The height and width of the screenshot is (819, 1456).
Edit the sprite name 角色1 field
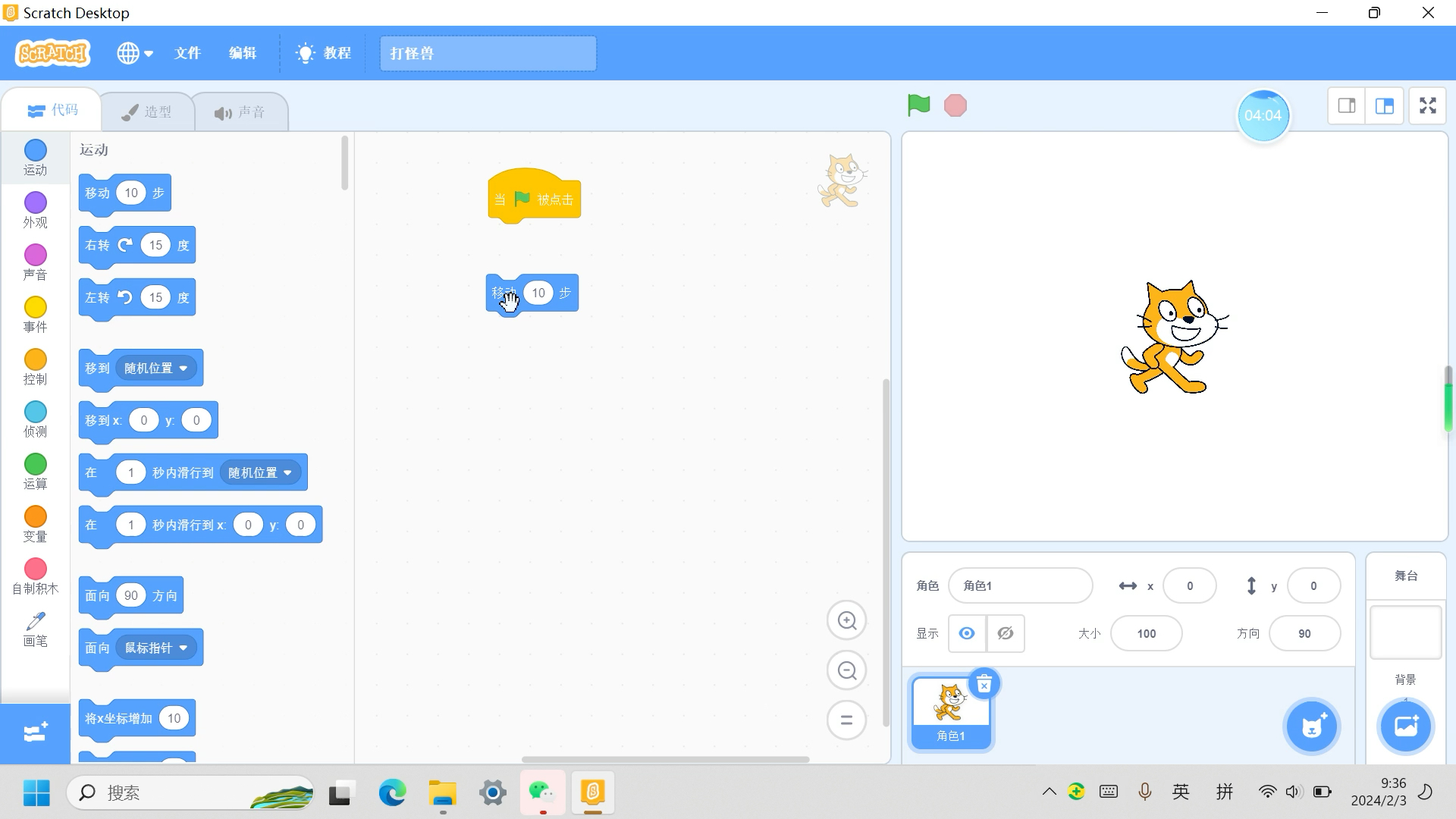click(x=1020, y=585)
